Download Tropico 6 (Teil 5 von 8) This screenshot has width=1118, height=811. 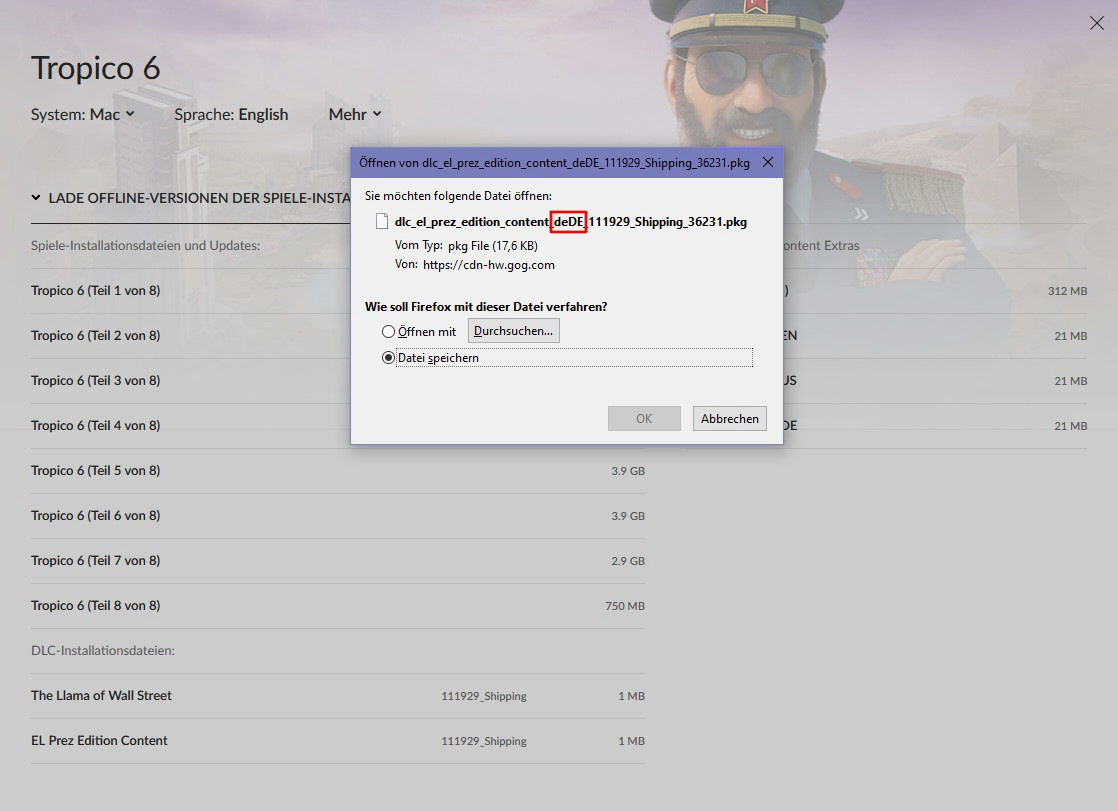pyautogui.click(x=337, y=471)
